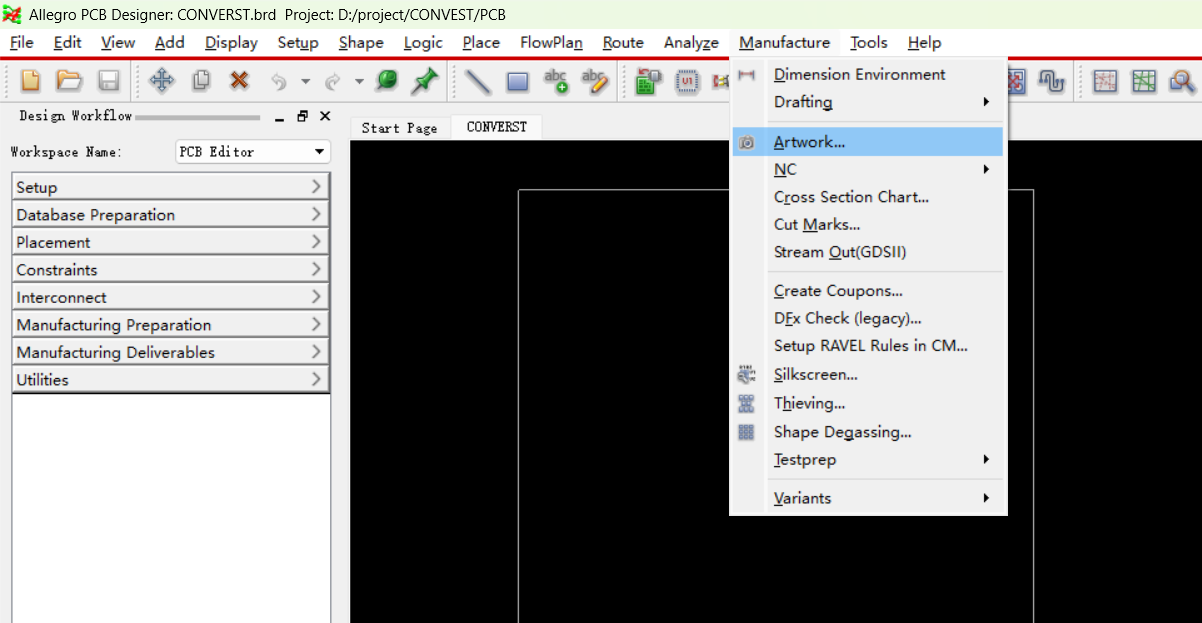Viewport: 1202px width, 623px height.
Task: Select Thieving... menu entry
Action: point(868,404)
